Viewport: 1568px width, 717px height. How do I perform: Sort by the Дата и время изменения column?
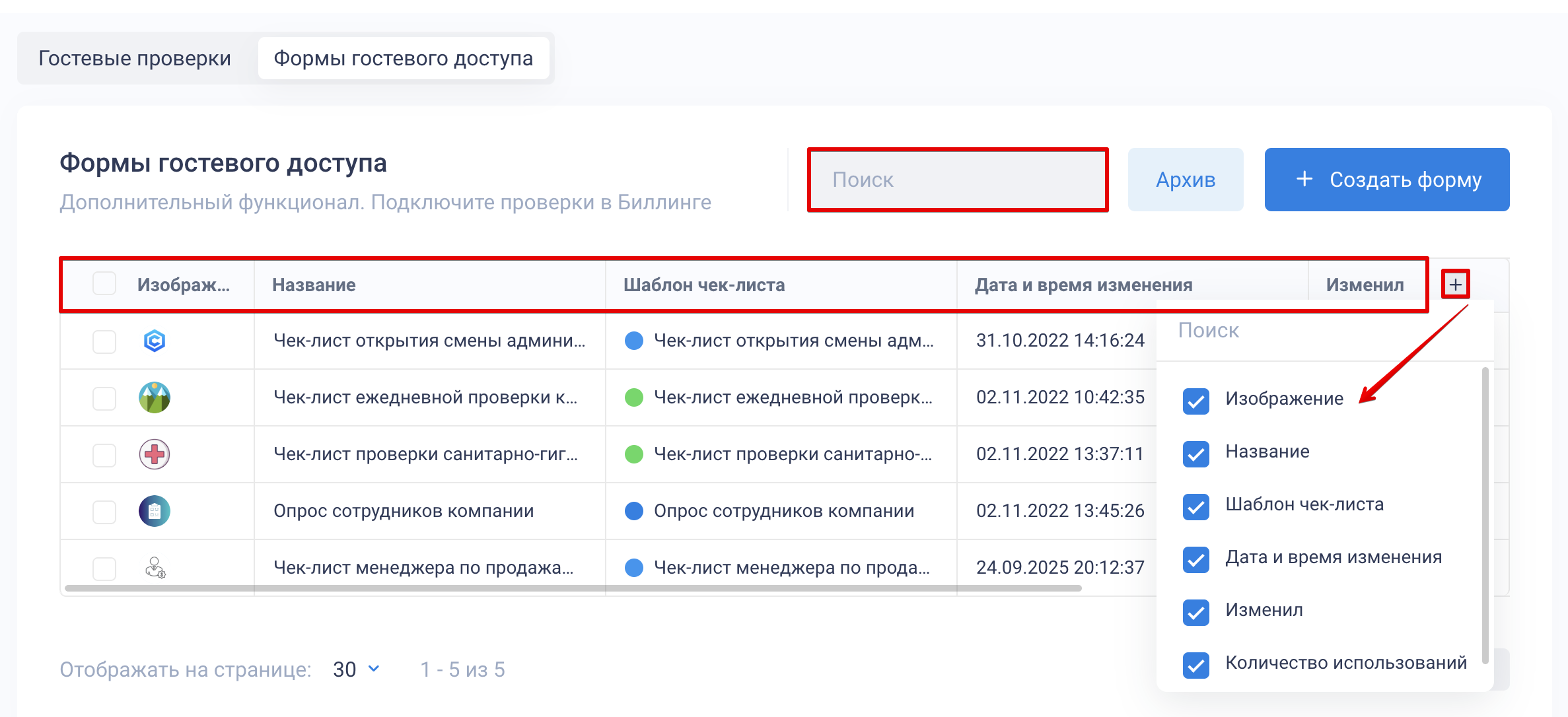click(x=1083, y=285)
